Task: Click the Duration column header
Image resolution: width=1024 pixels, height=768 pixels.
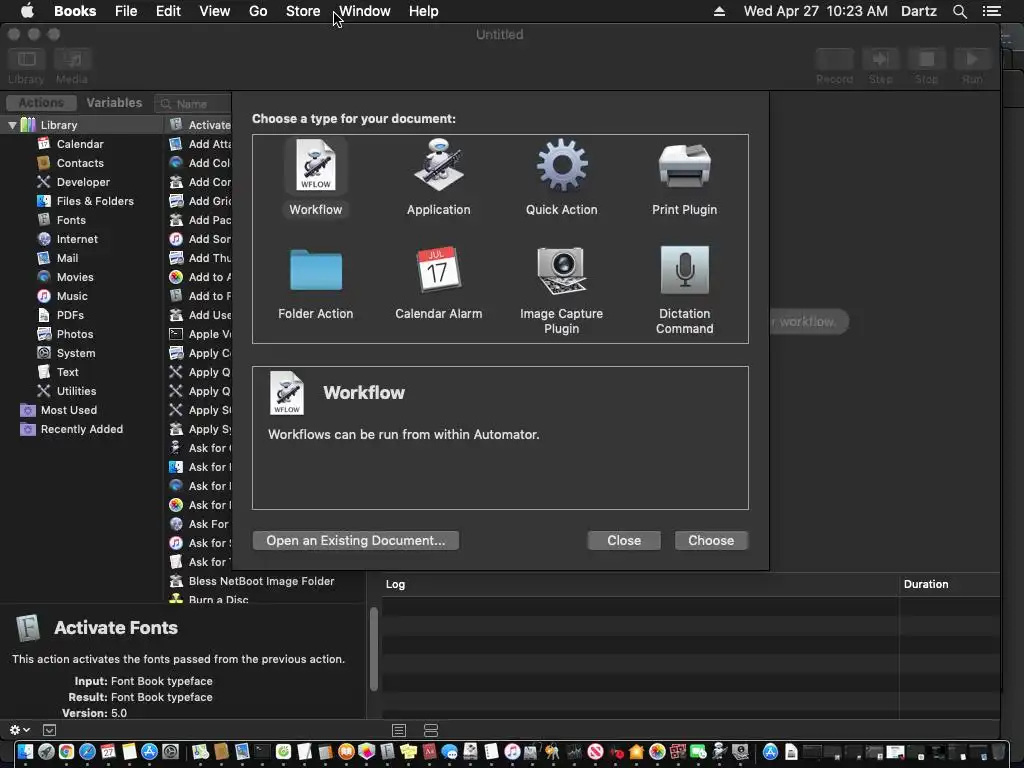Action: point(925,584)
